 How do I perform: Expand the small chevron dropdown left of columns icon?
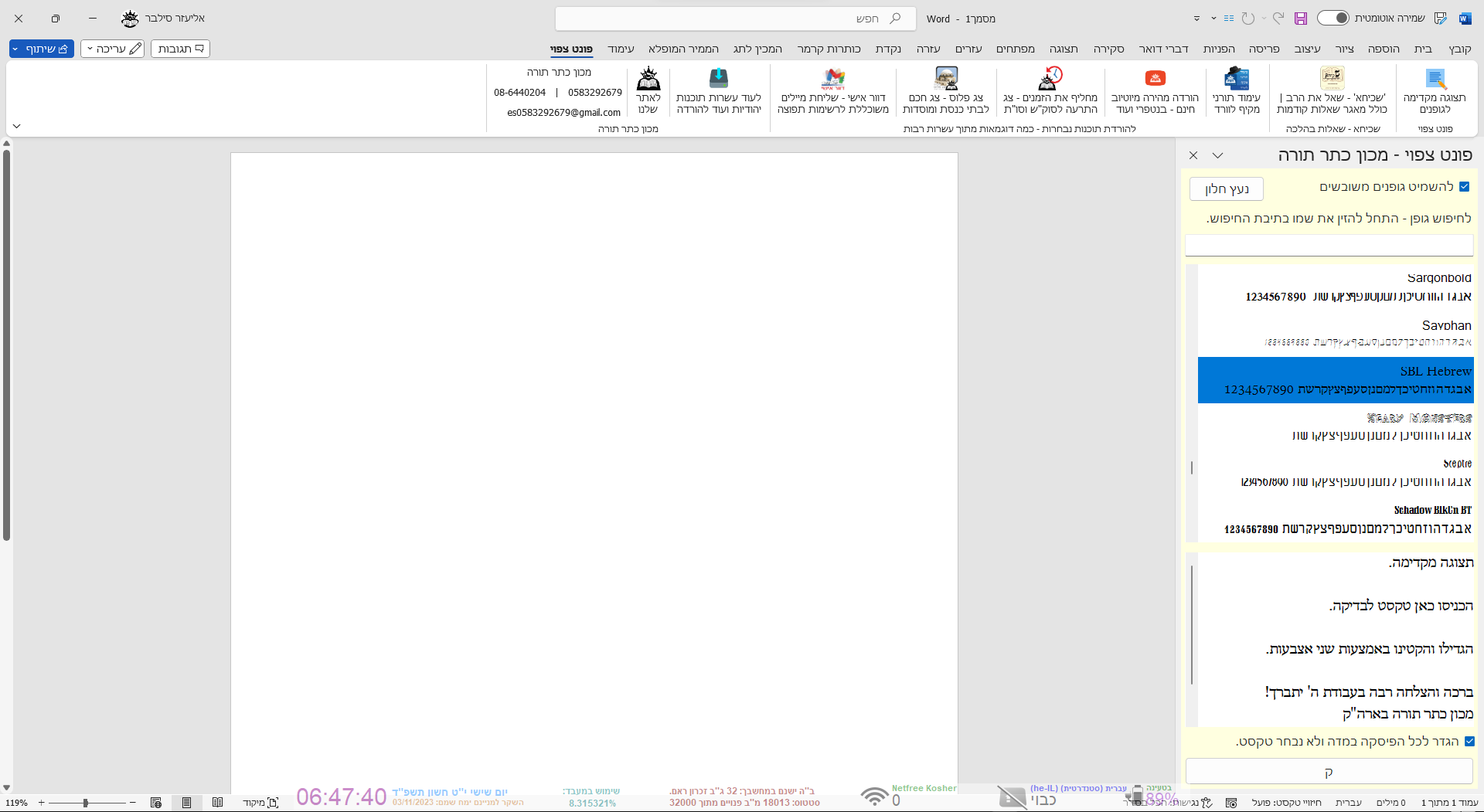click(x=1213, y=19)
